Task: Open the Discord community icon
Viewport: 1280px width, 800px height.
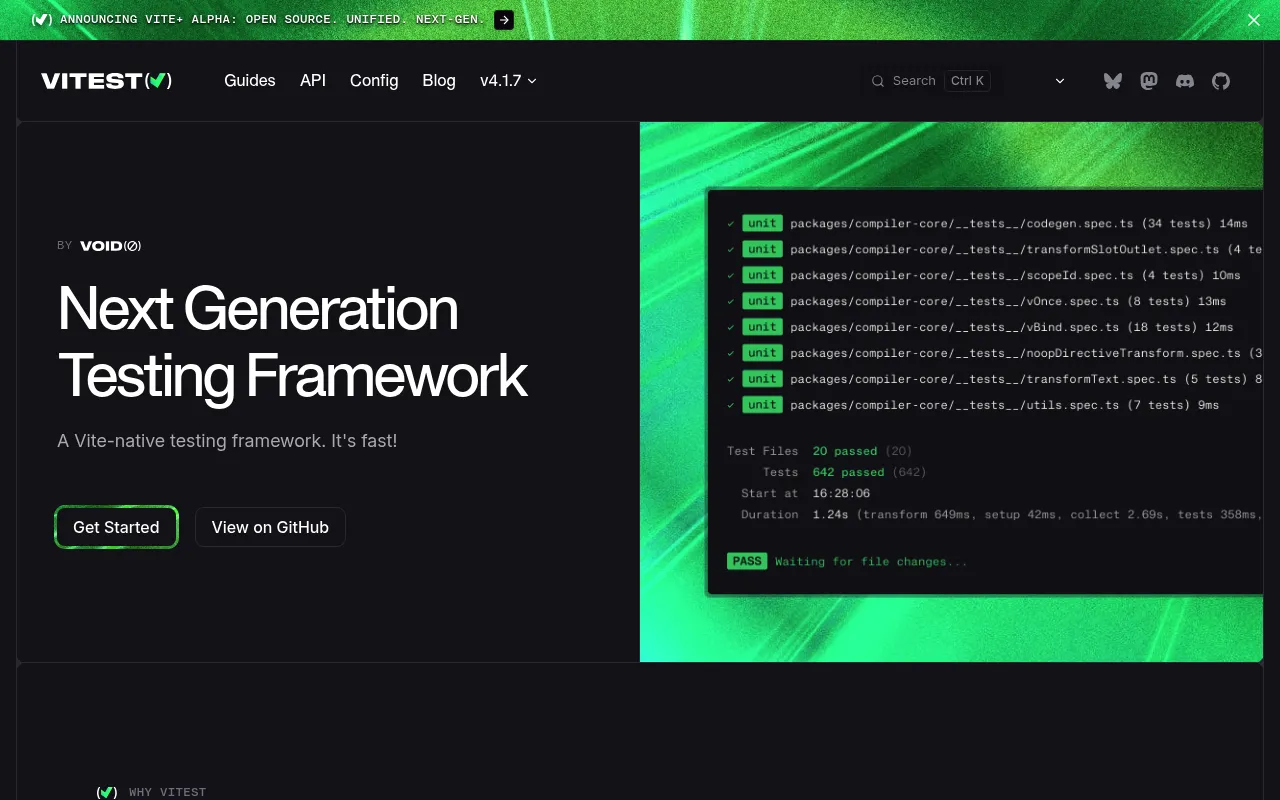Action: [x=1185, y=81]
